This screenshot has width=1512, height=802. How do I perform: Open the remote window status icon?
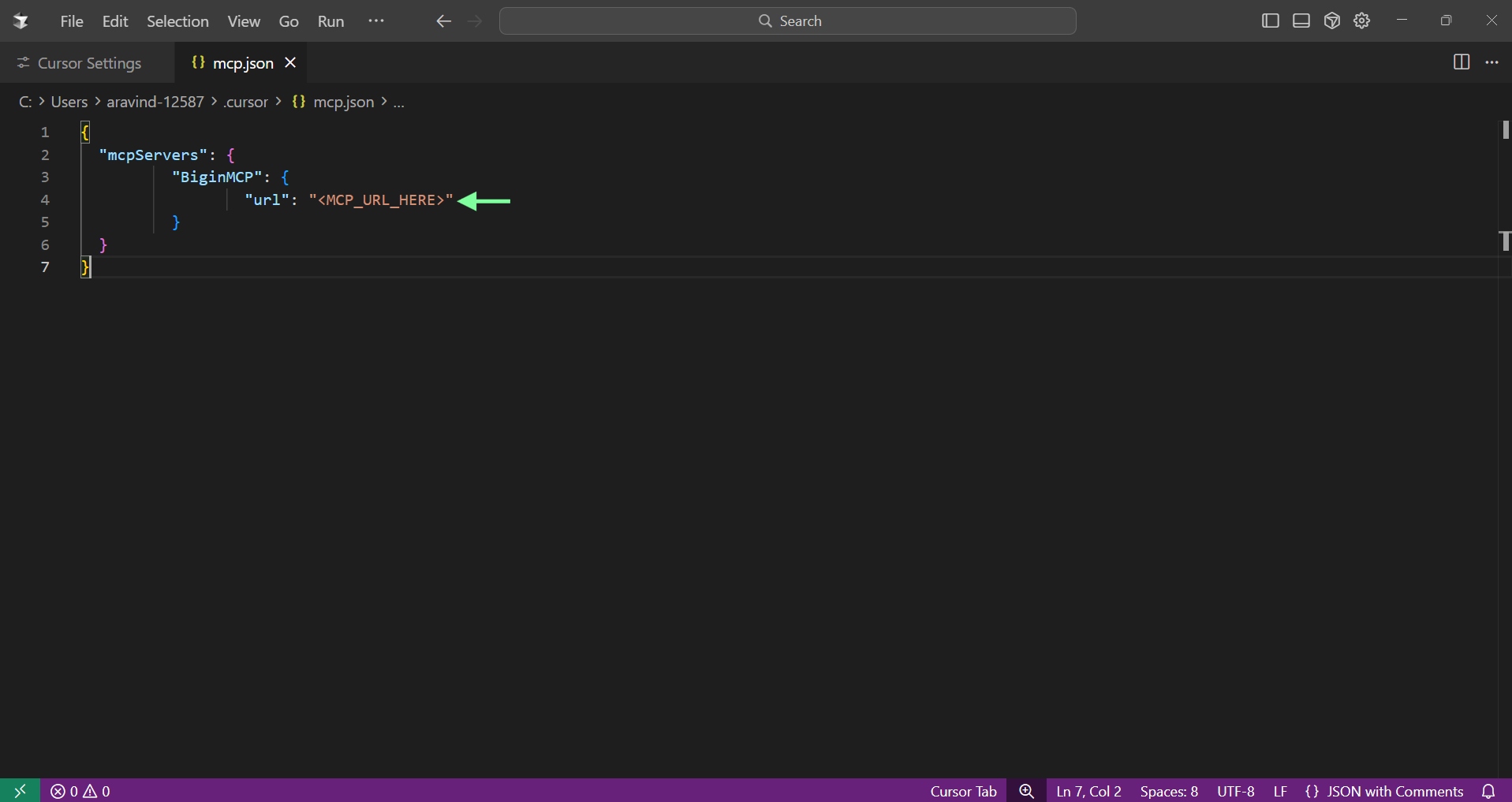tap(20, 790)
